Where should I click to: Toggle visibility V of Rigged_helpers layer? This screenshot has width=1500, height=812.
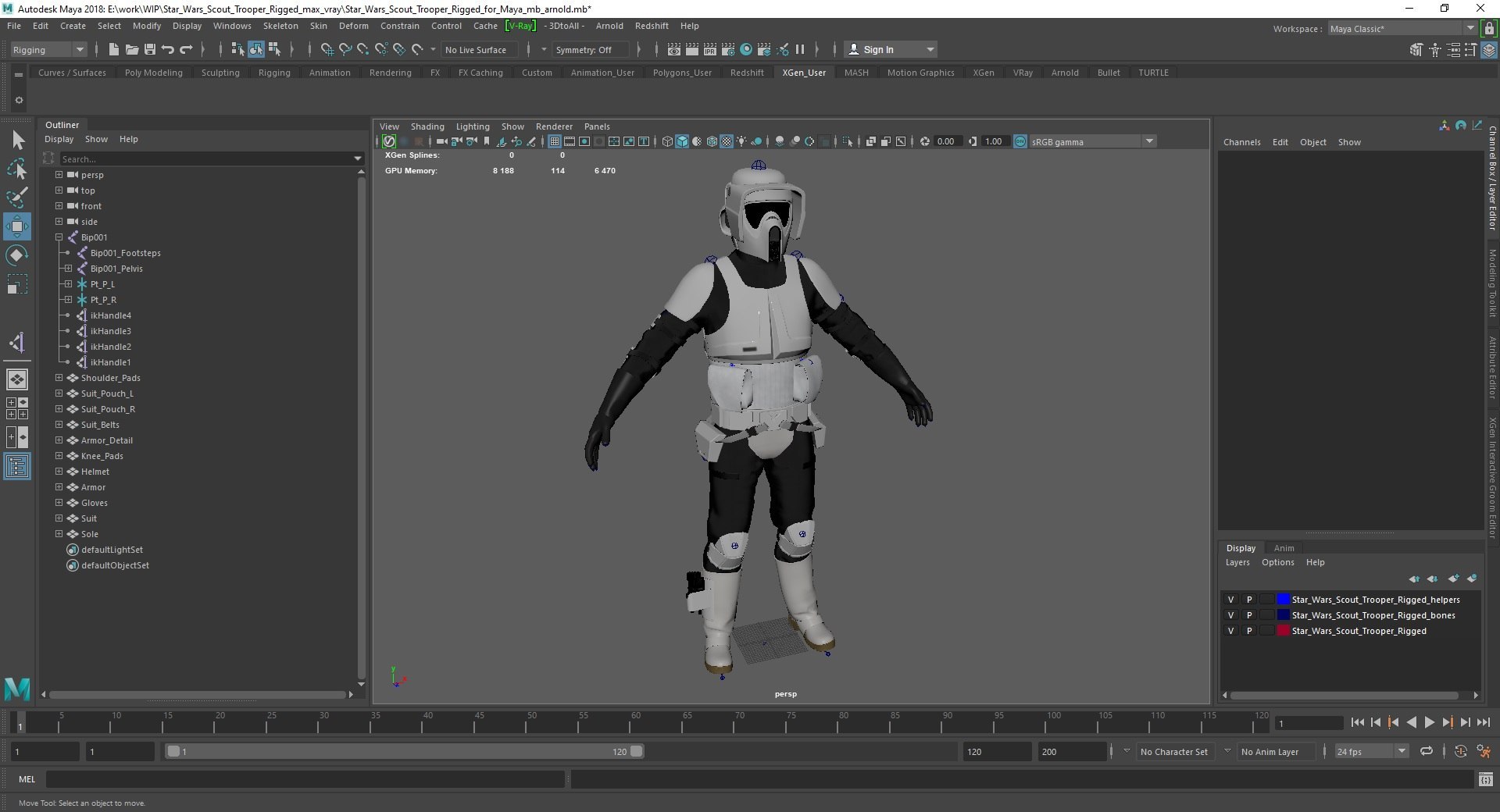(1231, 600)
